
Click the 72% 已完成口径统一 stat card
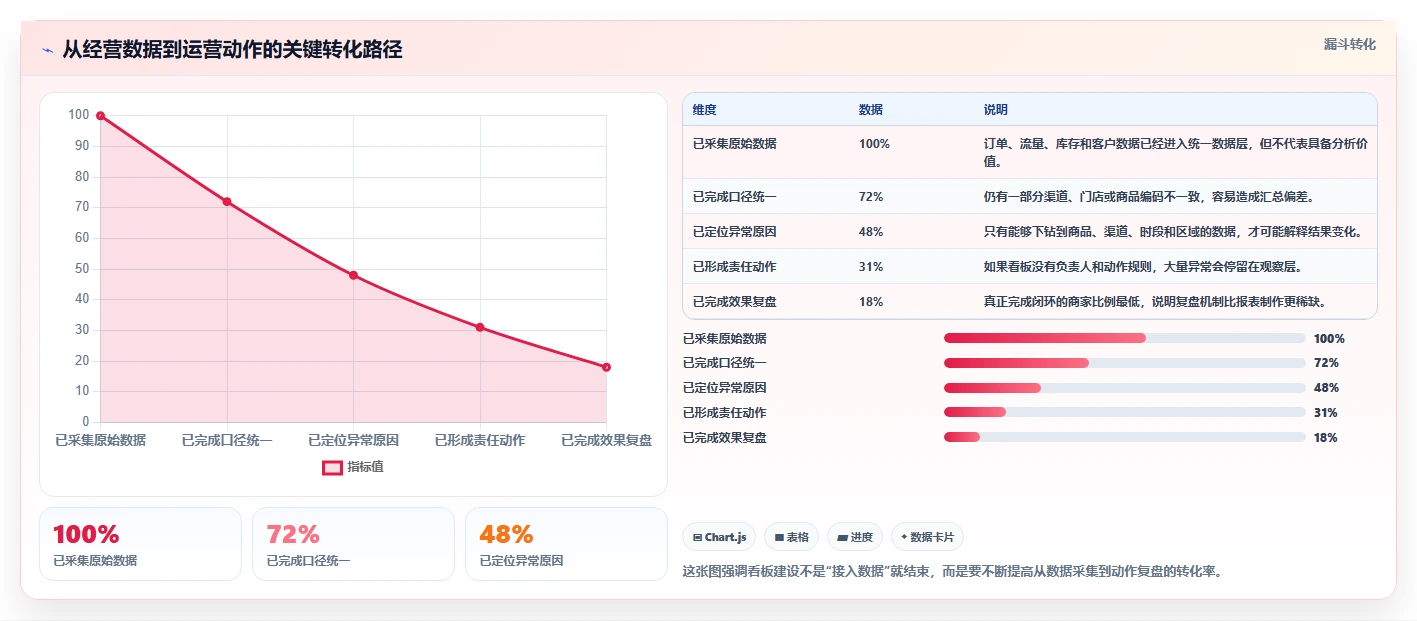tap(353, 544)
